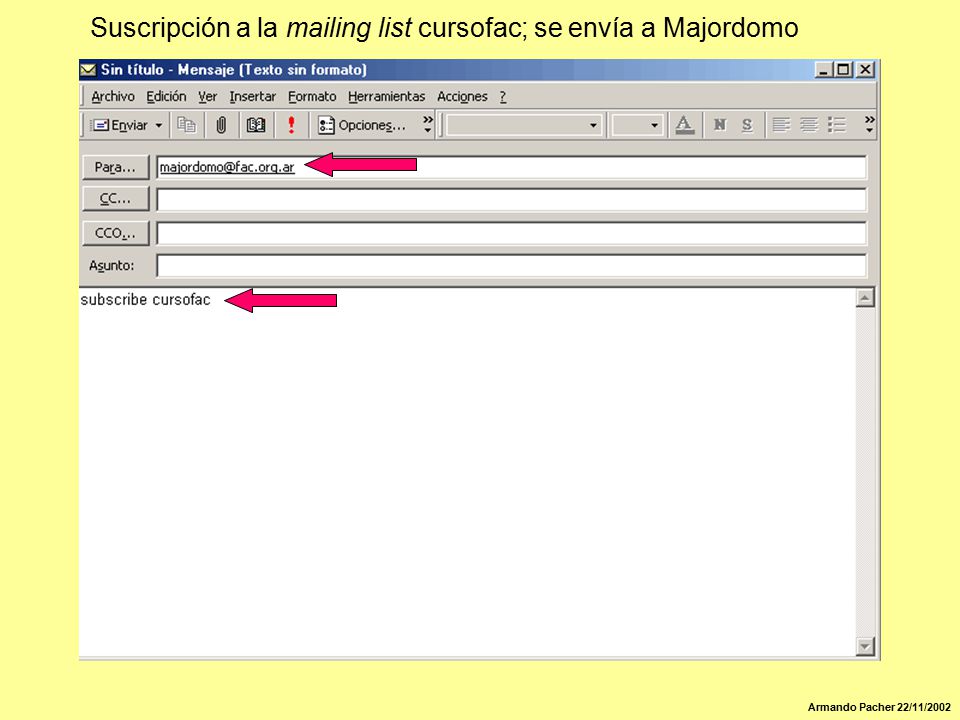Click into the Asunto subject field
The image size is (960, 720).
pos(511,266)
